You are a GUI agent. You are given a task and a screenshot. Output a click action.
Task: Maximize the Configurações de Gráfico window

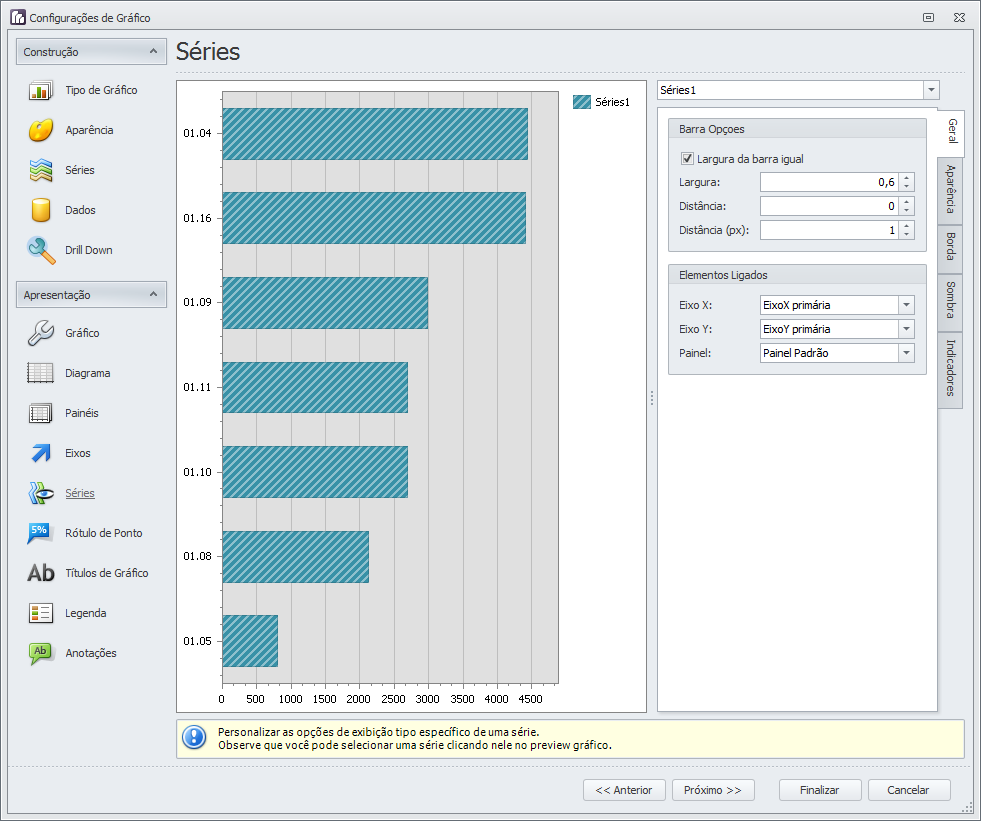point(928,18)
